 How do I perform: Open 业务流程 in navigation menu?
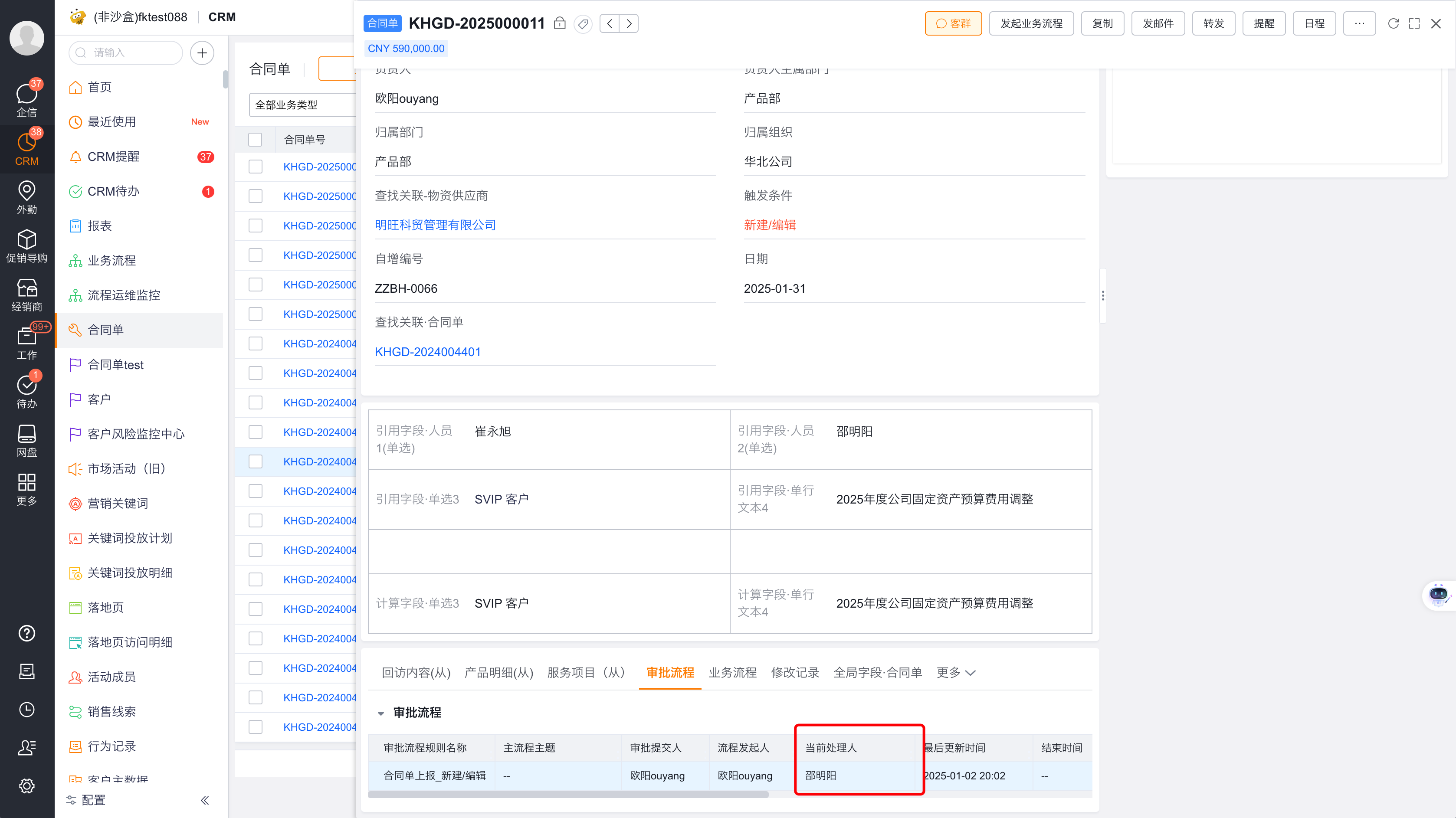click(x=139, y=260)
